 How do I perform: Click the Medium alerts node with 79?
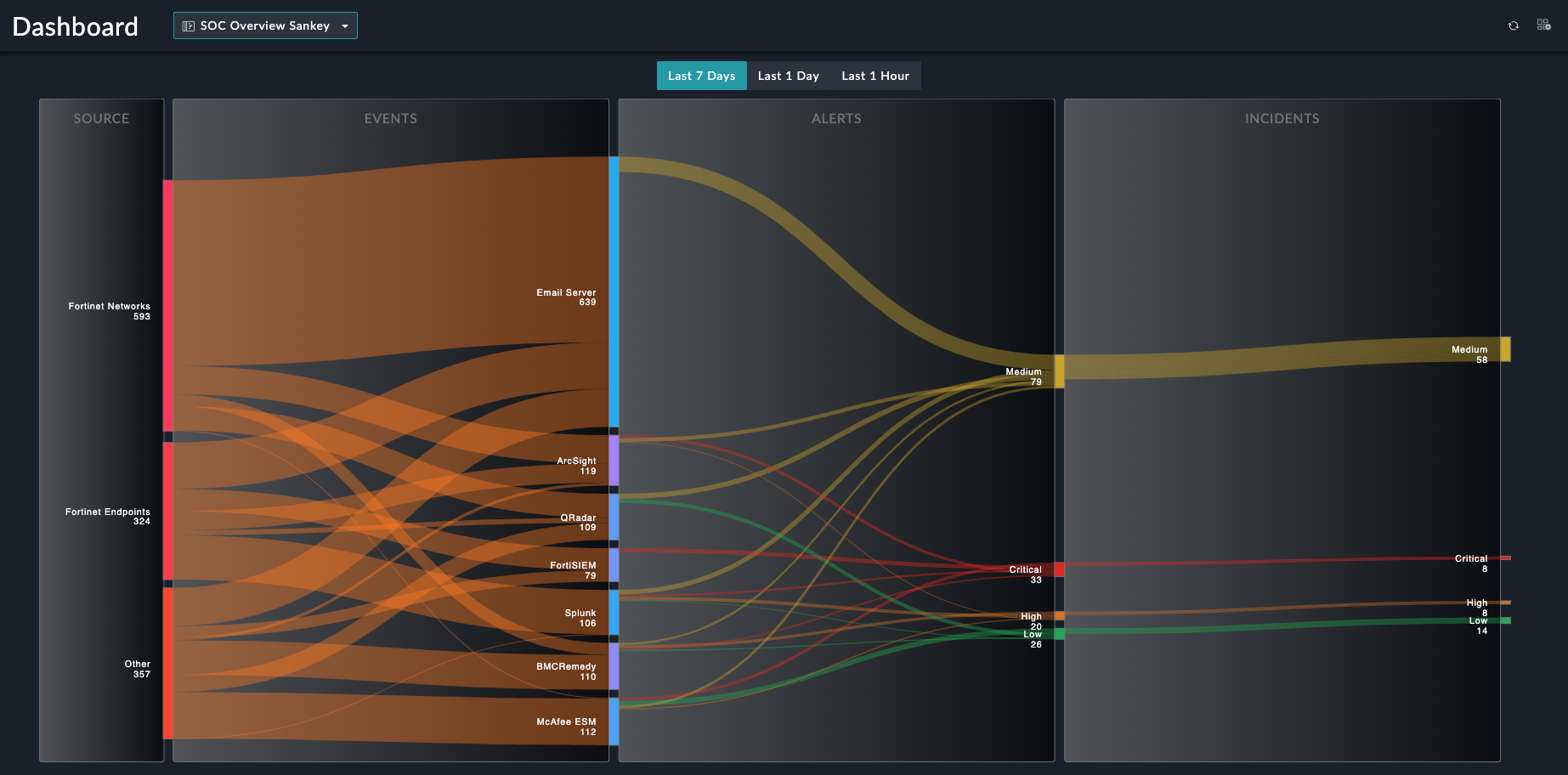pyautogui.click(x=1059, y=371)
